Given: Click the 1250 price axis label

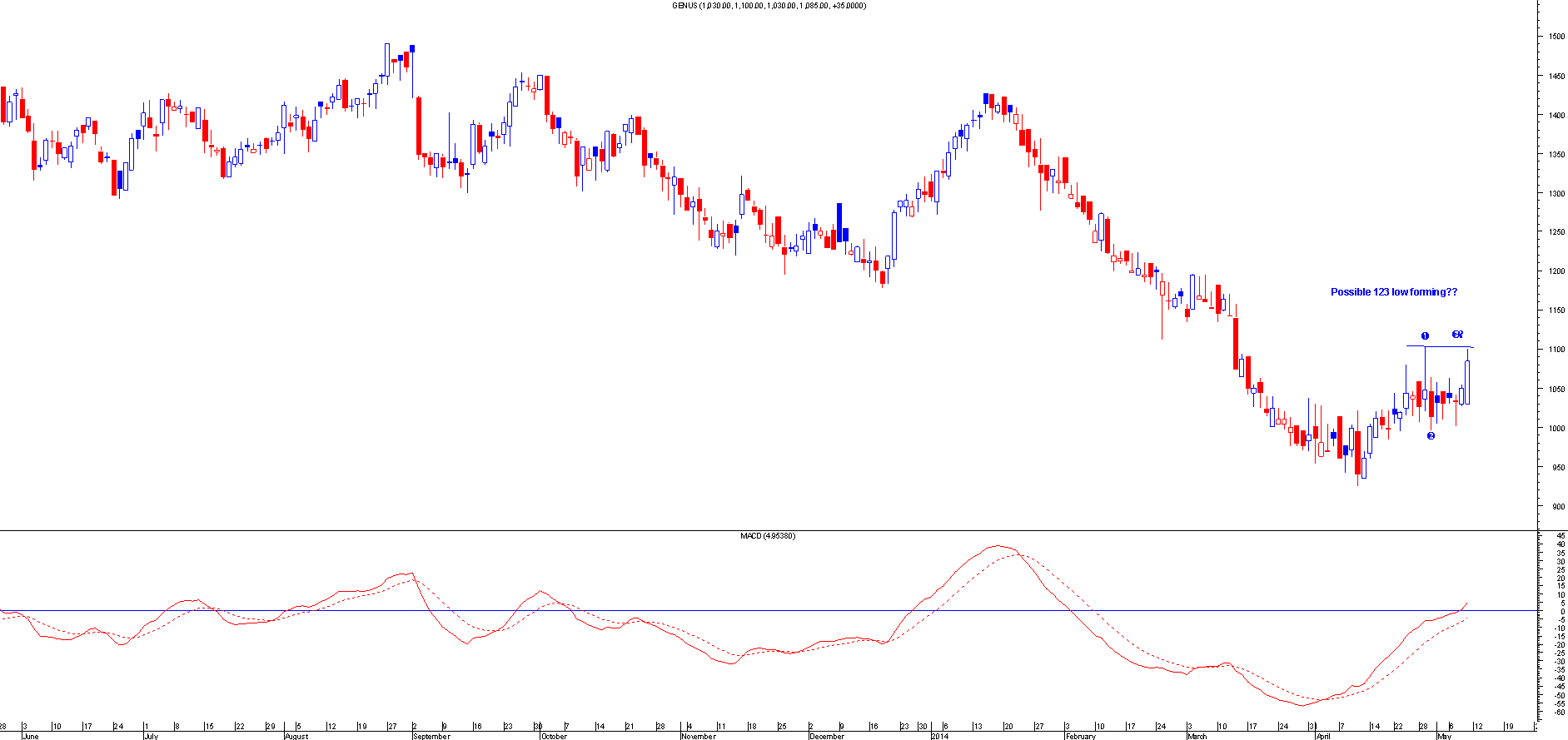Looking at the screenshot, I should [1556, 232].
